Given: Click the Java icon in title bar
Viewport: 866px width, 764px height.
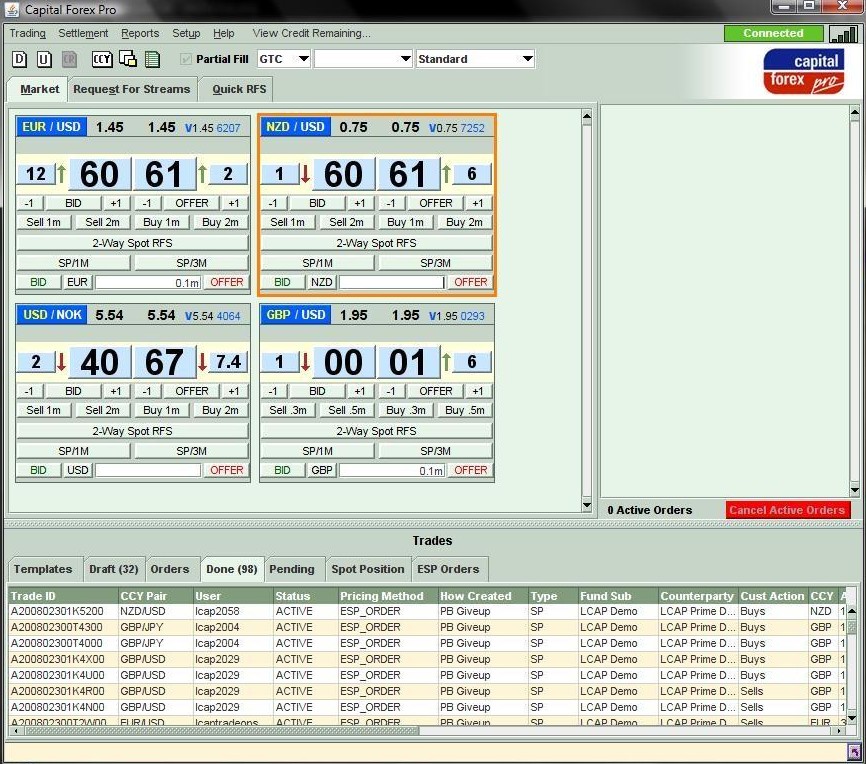Looking at the screenshot, I should 12,9.
